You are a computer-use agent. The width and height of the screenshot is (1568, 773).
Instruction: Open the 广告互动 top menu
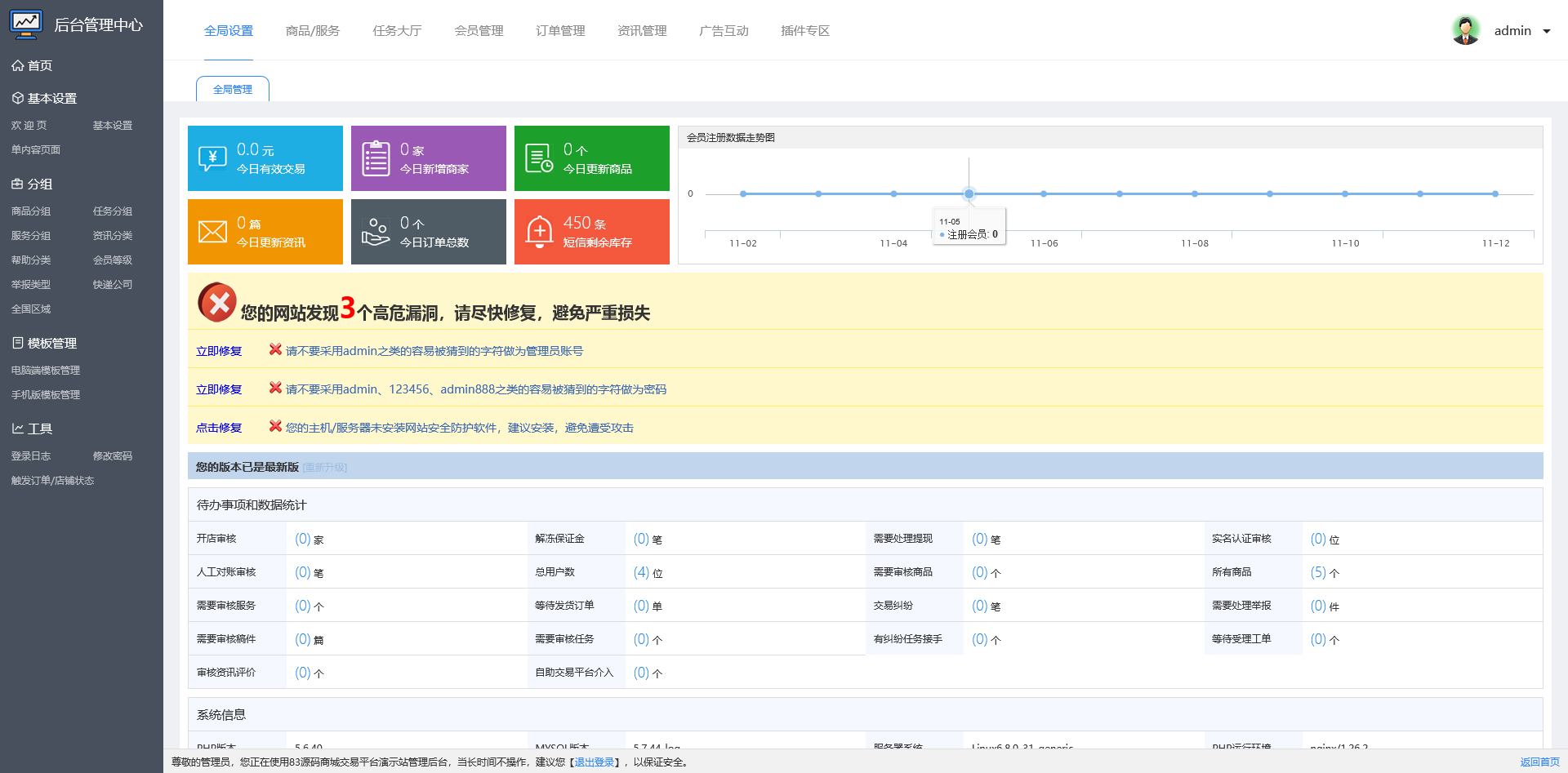click(724, 31)
